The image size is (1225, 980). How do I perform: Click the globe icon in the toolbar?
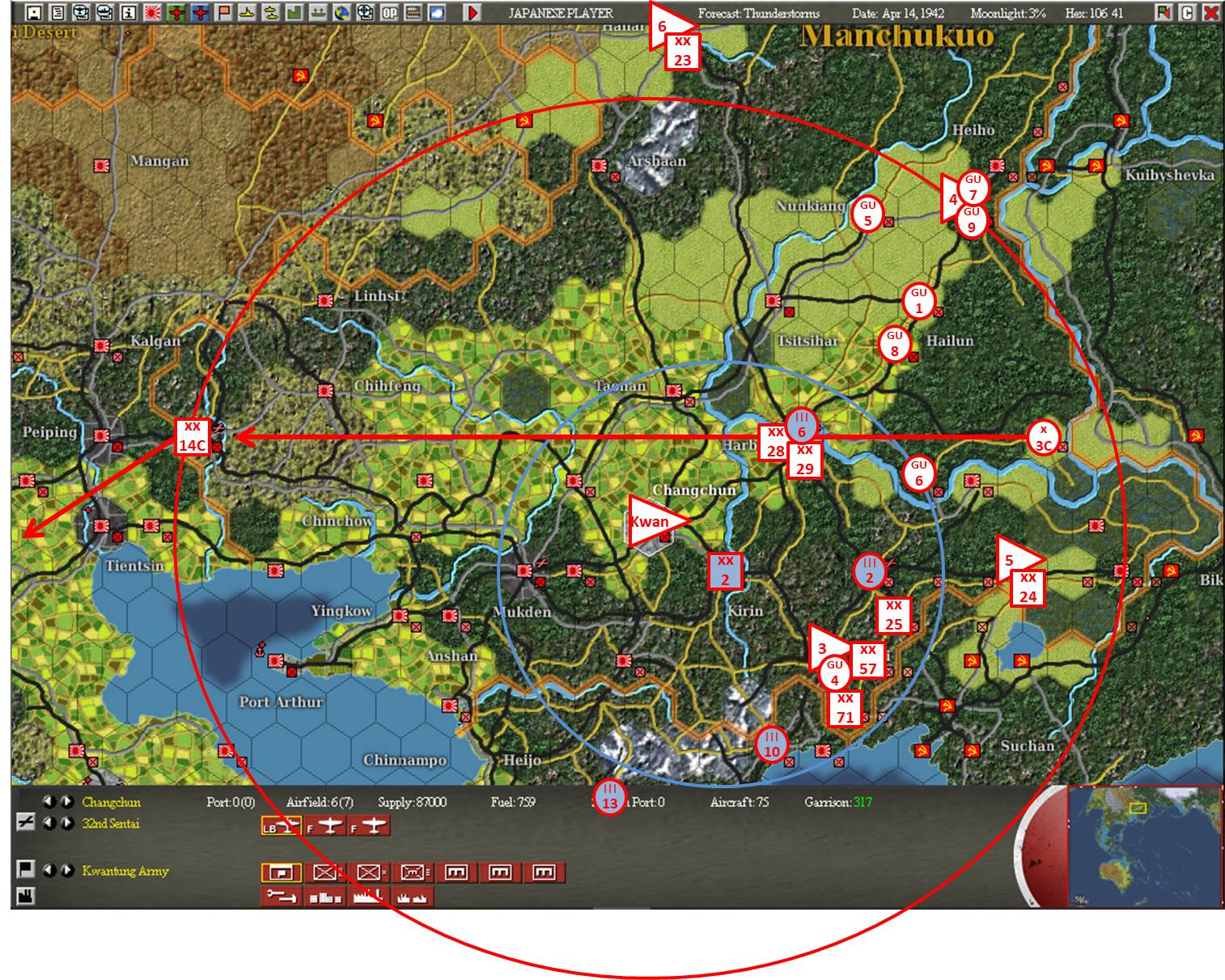point(342,12)
